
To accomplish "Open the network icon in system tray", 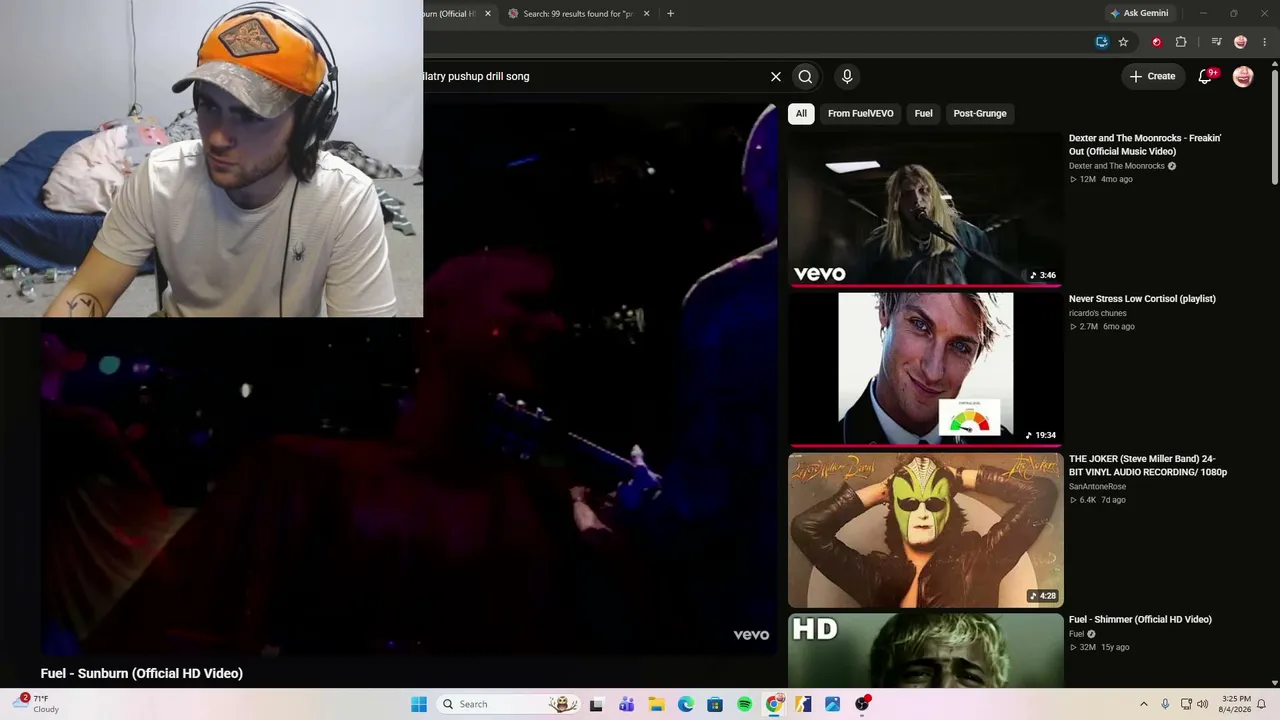I will (1186, 704).
